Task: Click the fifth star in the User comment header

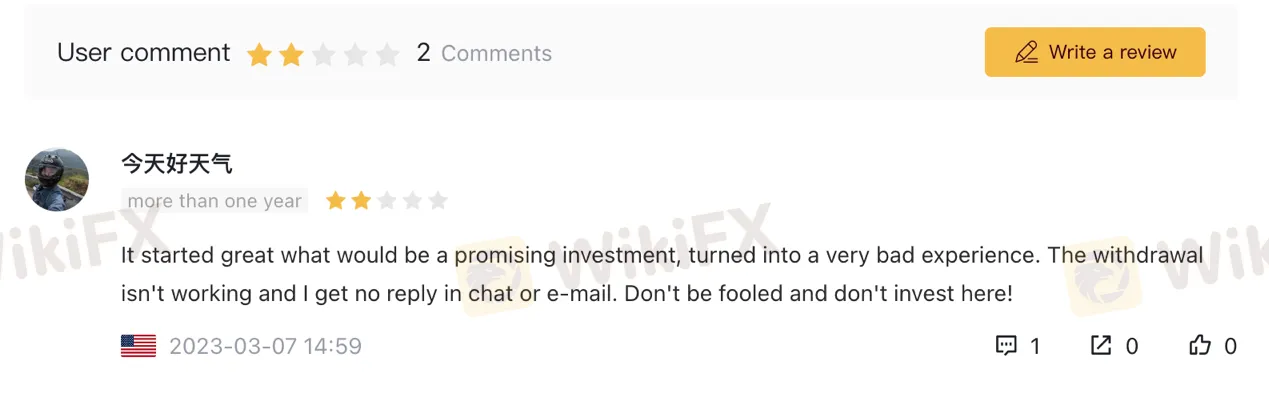Action: pyautogui.click(x=387, y=54)
